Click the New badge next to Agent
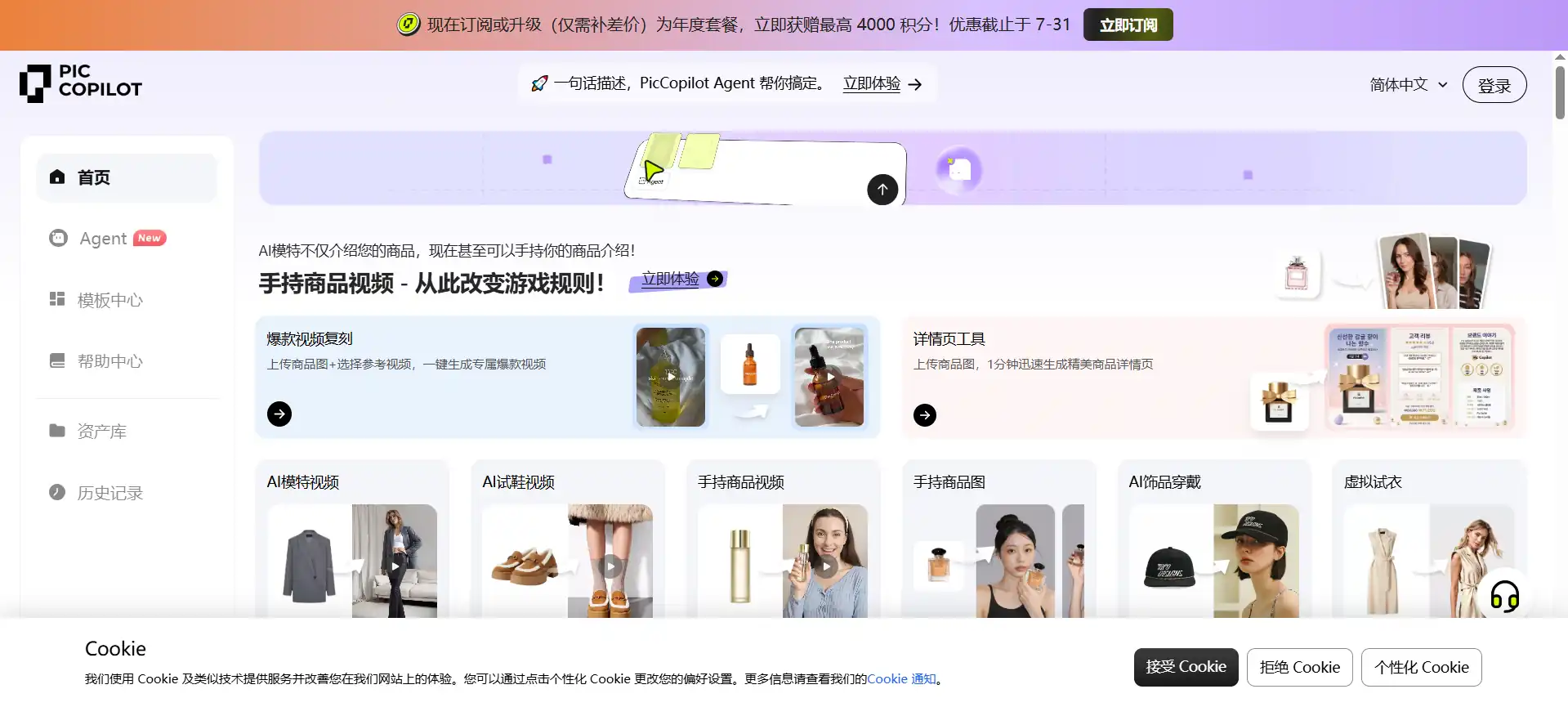Image resolution: width=1568 pixels, height=716 pixels. click(150, 238)
